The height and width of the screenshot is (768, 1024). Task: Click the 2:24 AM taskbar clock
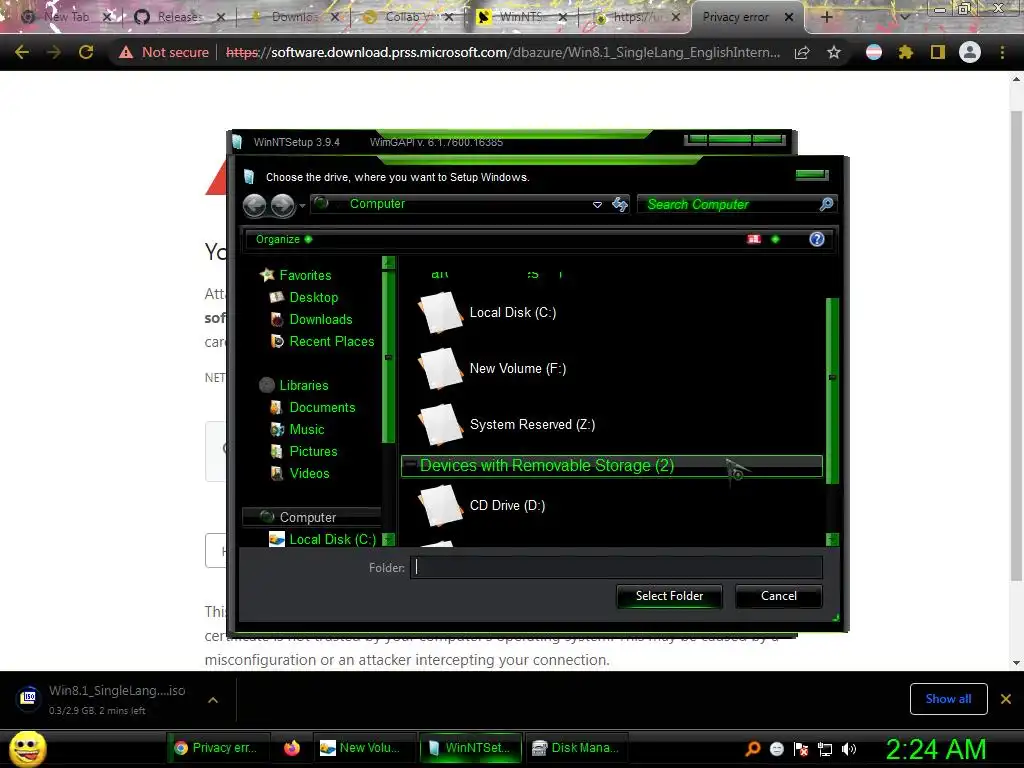(x=936, y=749)
